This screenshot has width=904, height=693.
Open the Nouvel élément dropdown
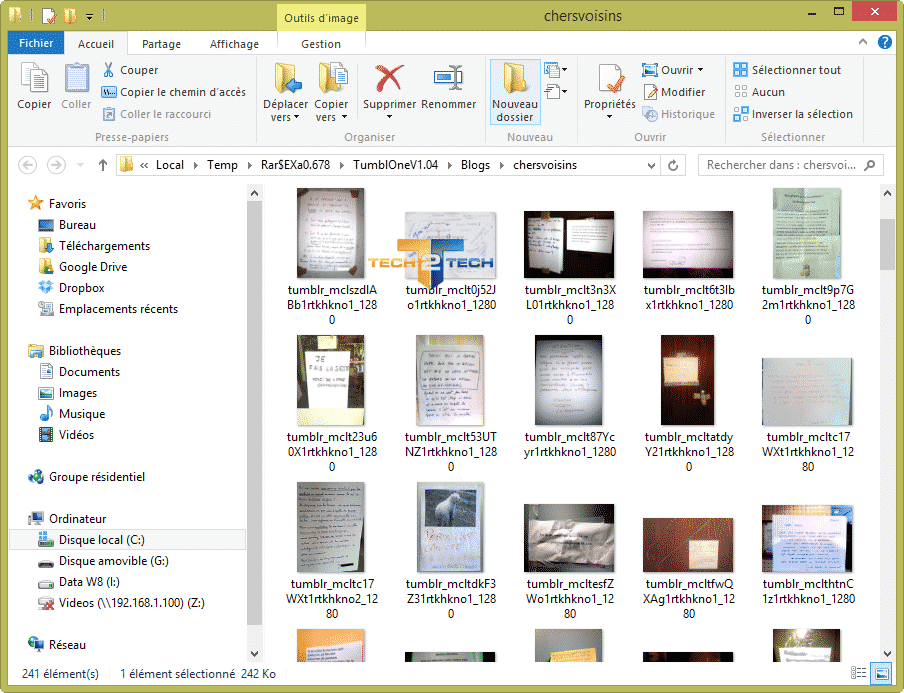(556, 70)
